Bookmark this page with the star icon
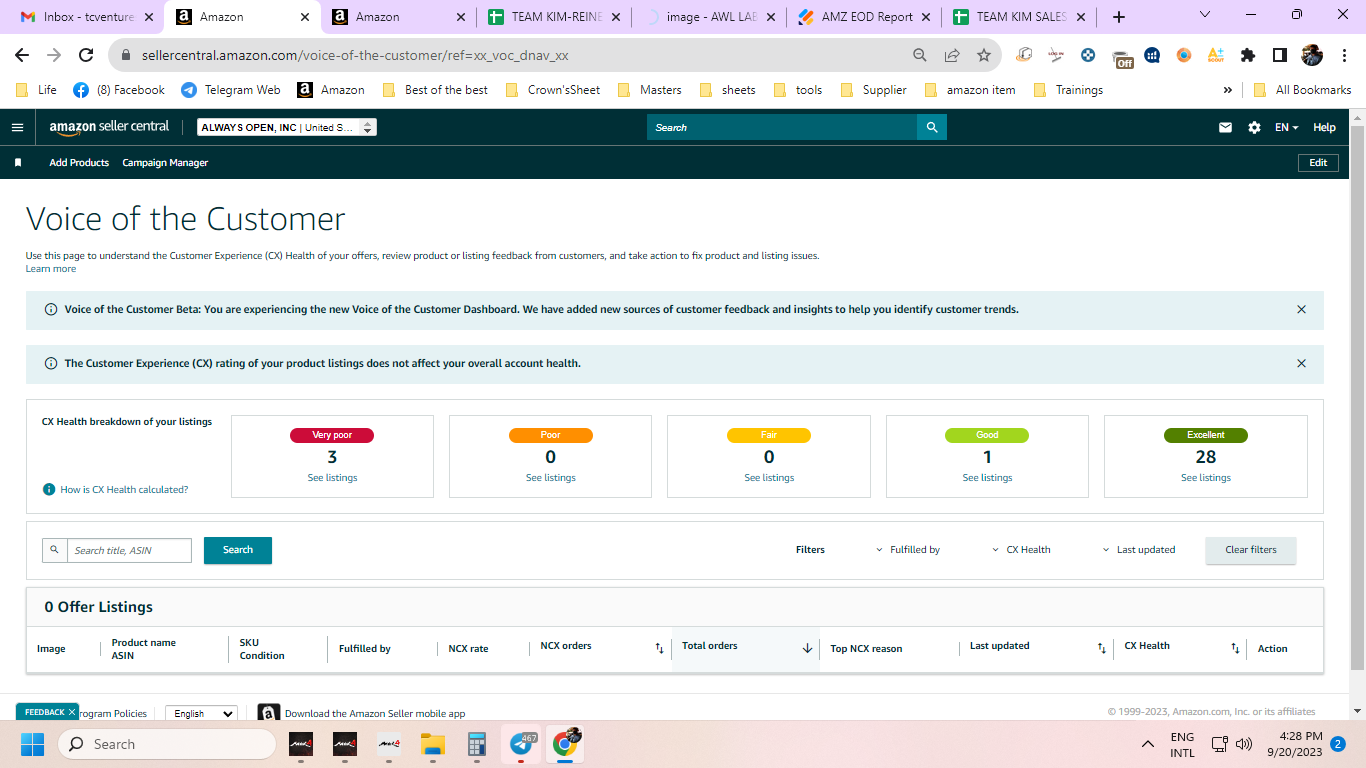Screen dimensions: 1366x768 [x=984, y=56]
